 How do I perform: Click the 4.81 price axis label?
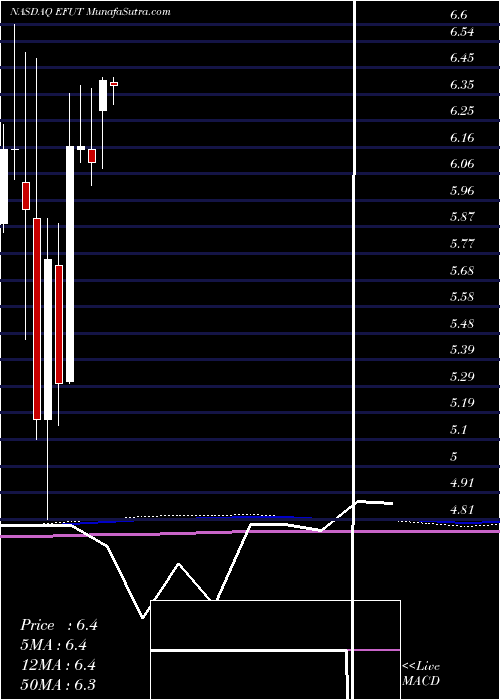(462, 509)
